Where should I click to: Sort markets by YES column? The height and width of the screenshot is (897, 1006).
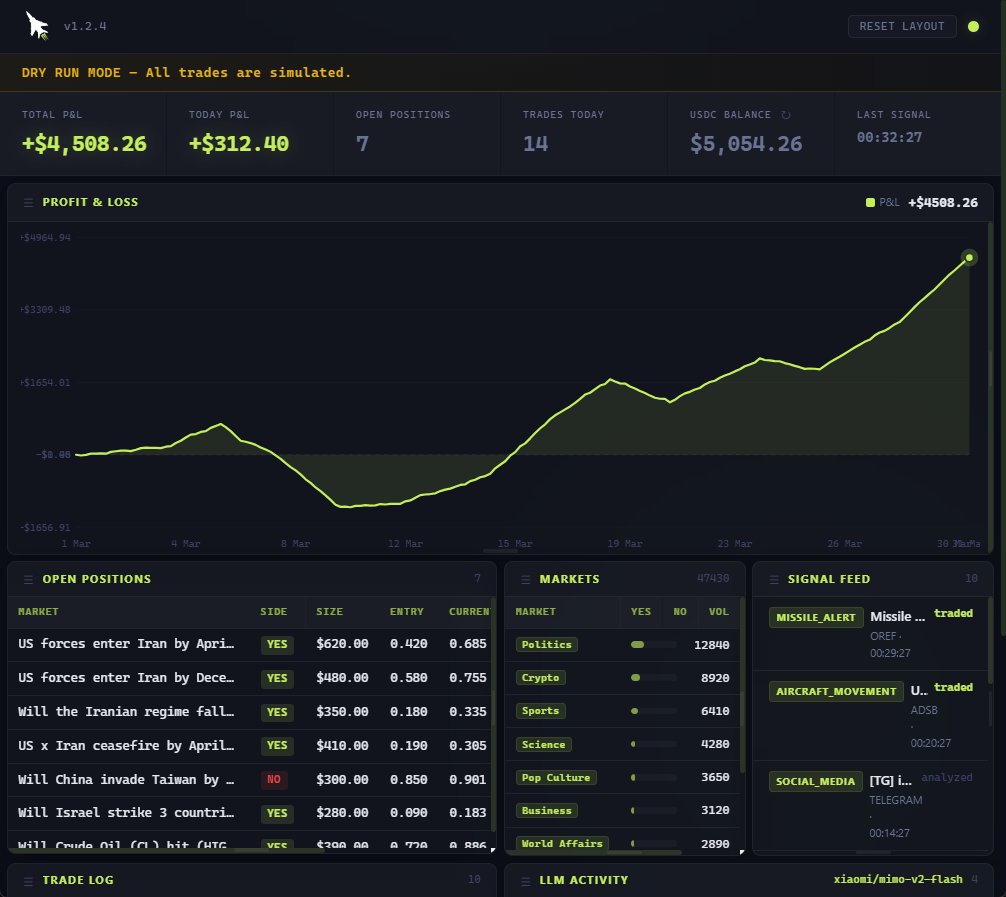coord(640,611)
